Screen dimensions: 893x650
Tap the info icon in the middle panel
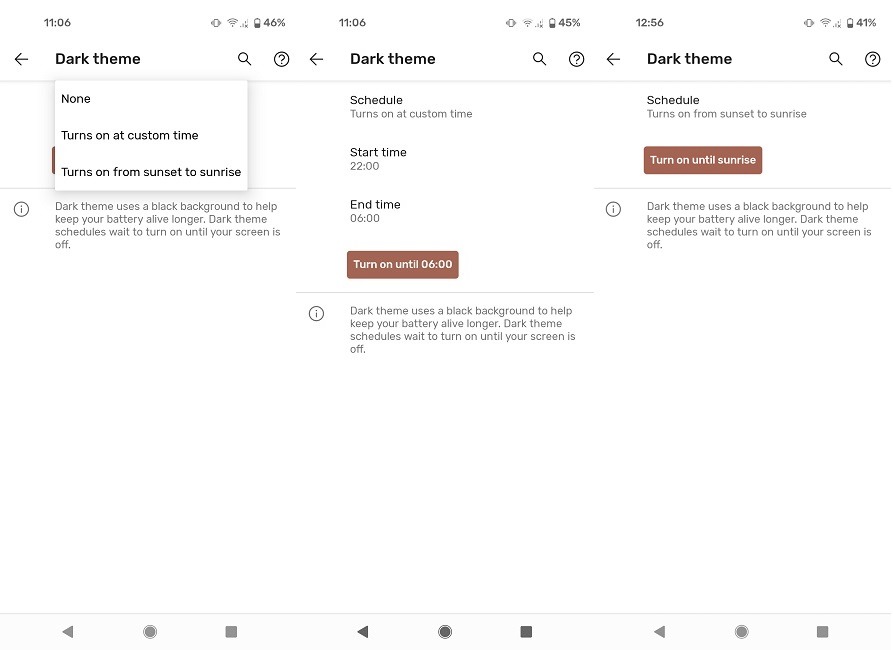pos(317,313)
